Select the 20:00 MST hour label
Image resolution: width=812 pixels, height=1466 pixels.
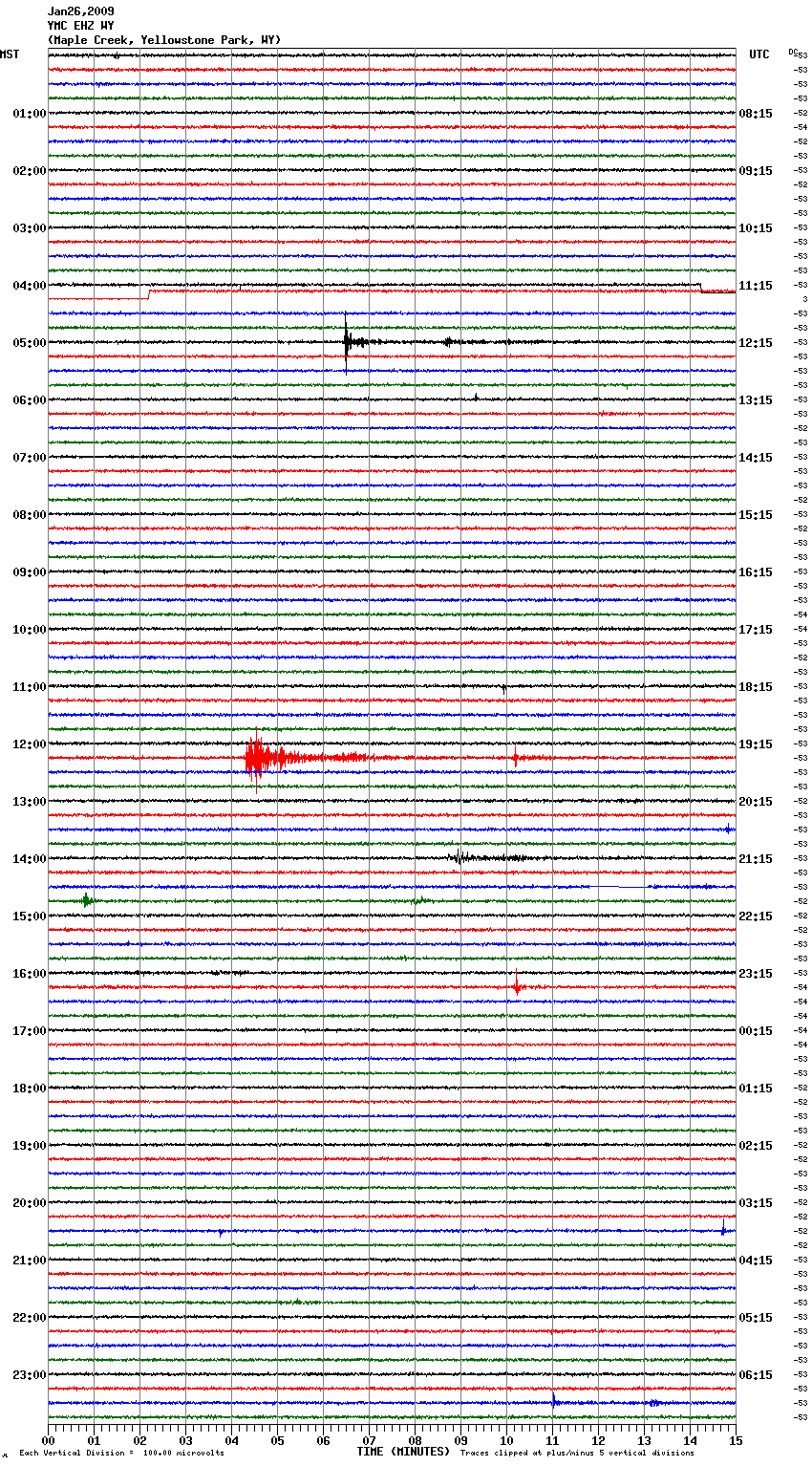point(29,1203)
